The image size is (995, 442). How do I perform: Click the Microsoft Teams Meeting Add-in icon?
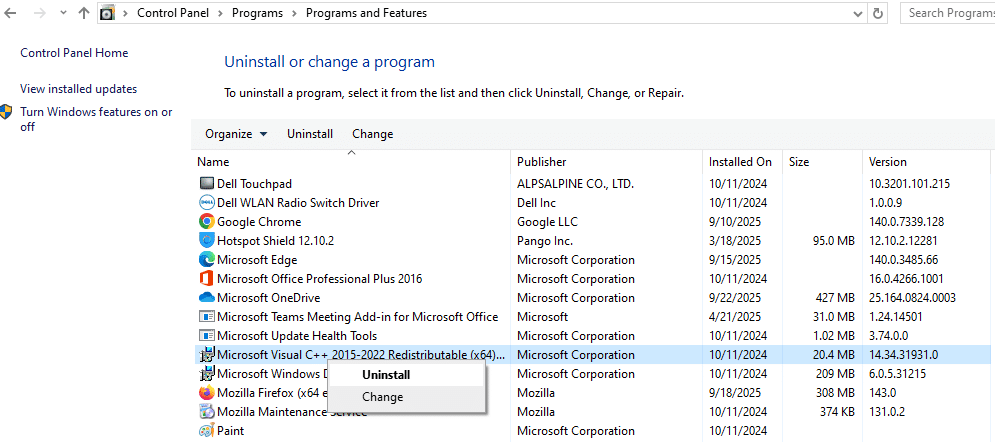207,317
